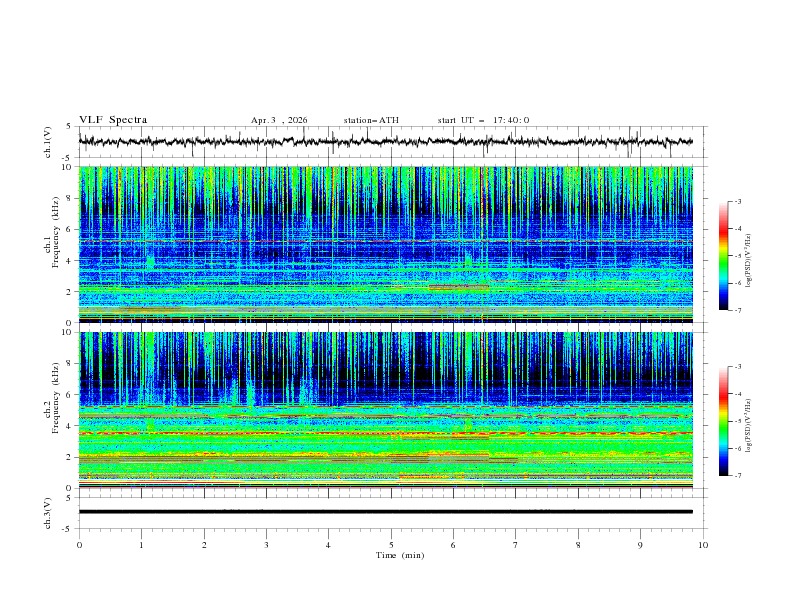Click the "-3" tick on upper color bar
The width and height of the screenshot is (792, 612).
coord(738,201)
